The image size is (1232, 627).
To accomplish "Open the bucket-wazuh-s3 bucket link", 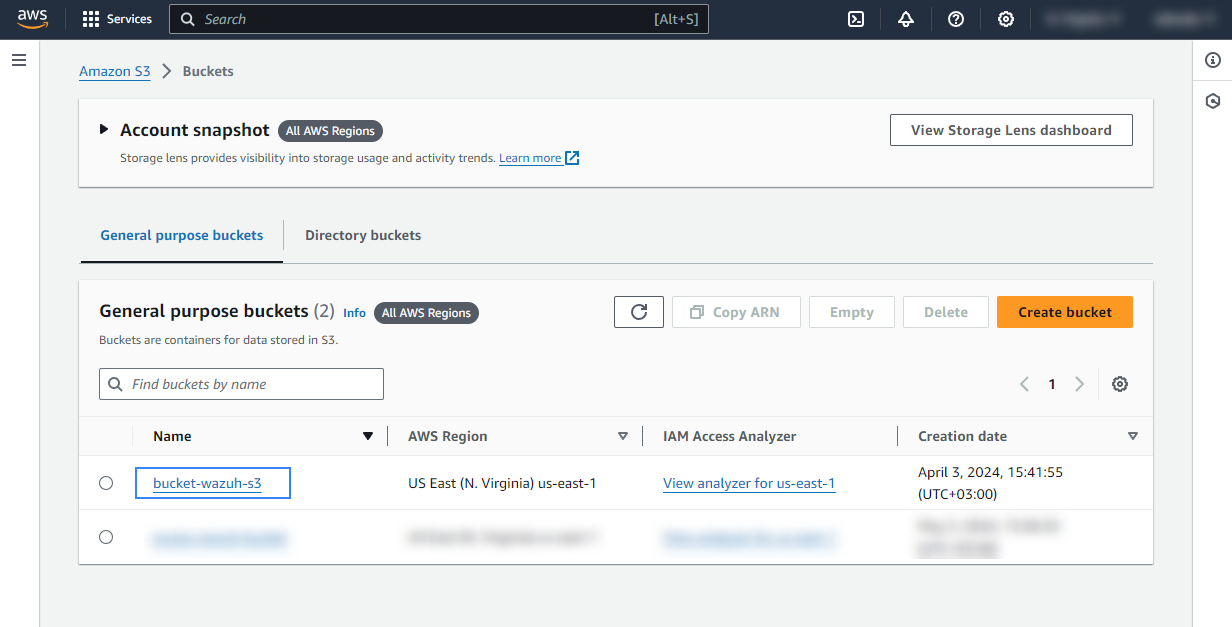I will click(207, 483).
